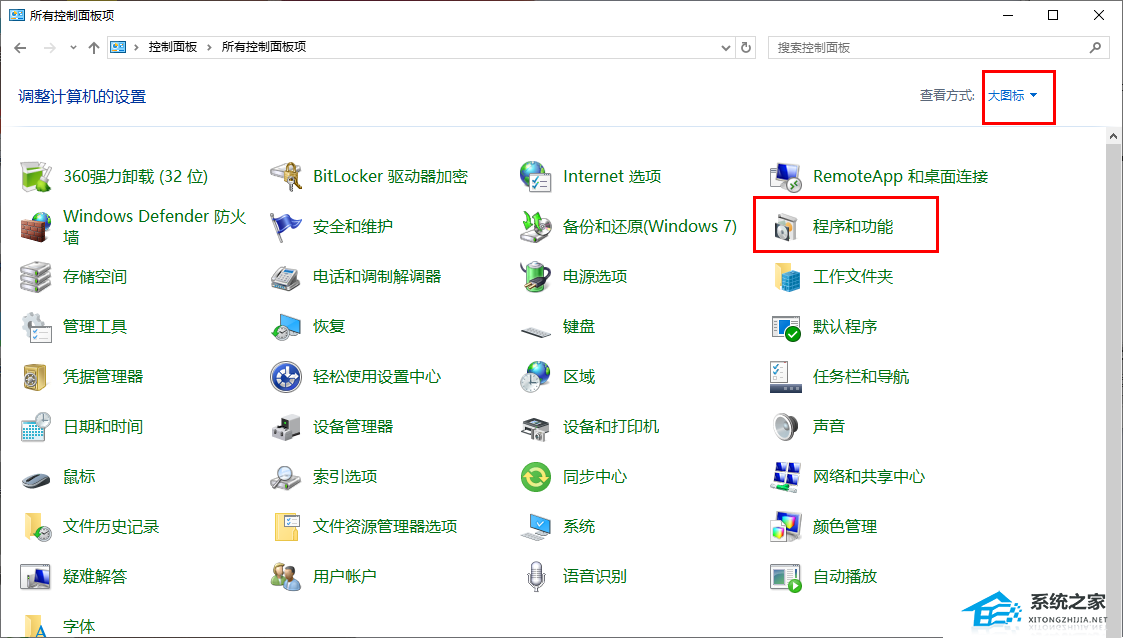Open the 管理工具 icon
The image size is (1123, 638).
coord(35,327)
